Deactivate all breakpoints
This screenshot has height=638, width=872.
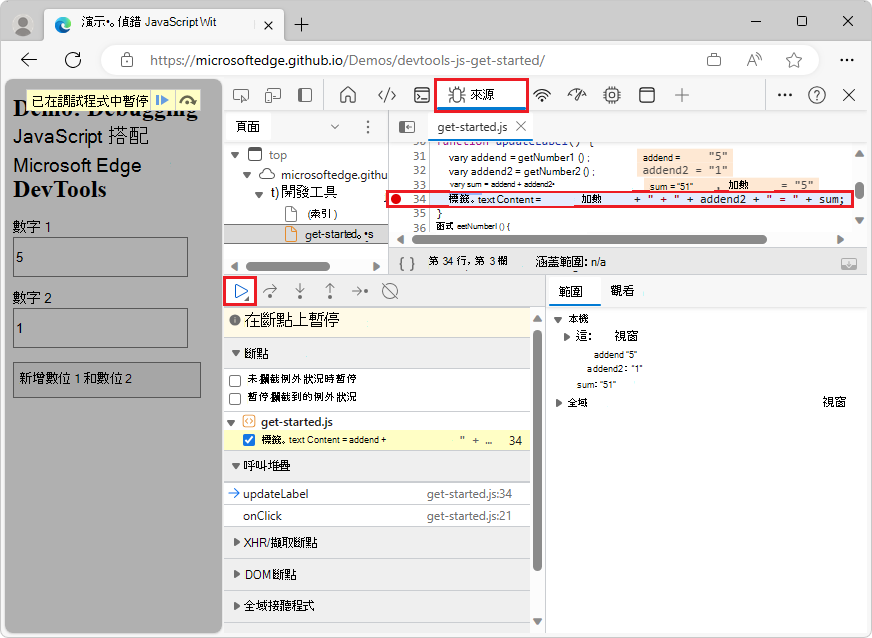pos(389,292)
